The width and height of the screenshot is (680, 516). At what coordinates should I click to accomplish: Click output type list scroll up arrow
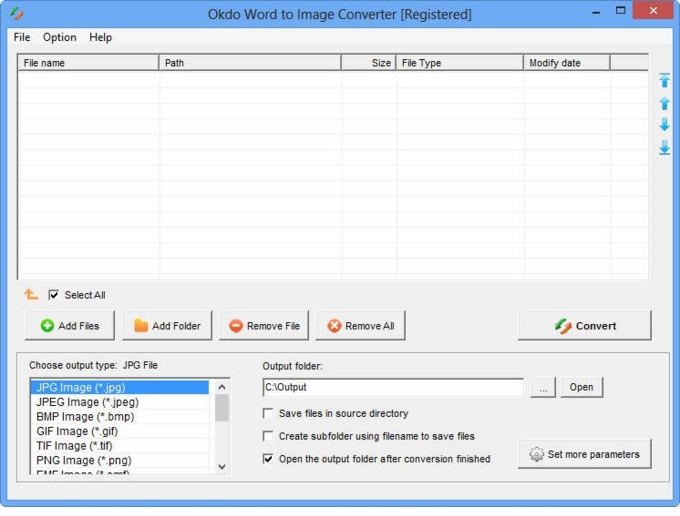(222, 387)
